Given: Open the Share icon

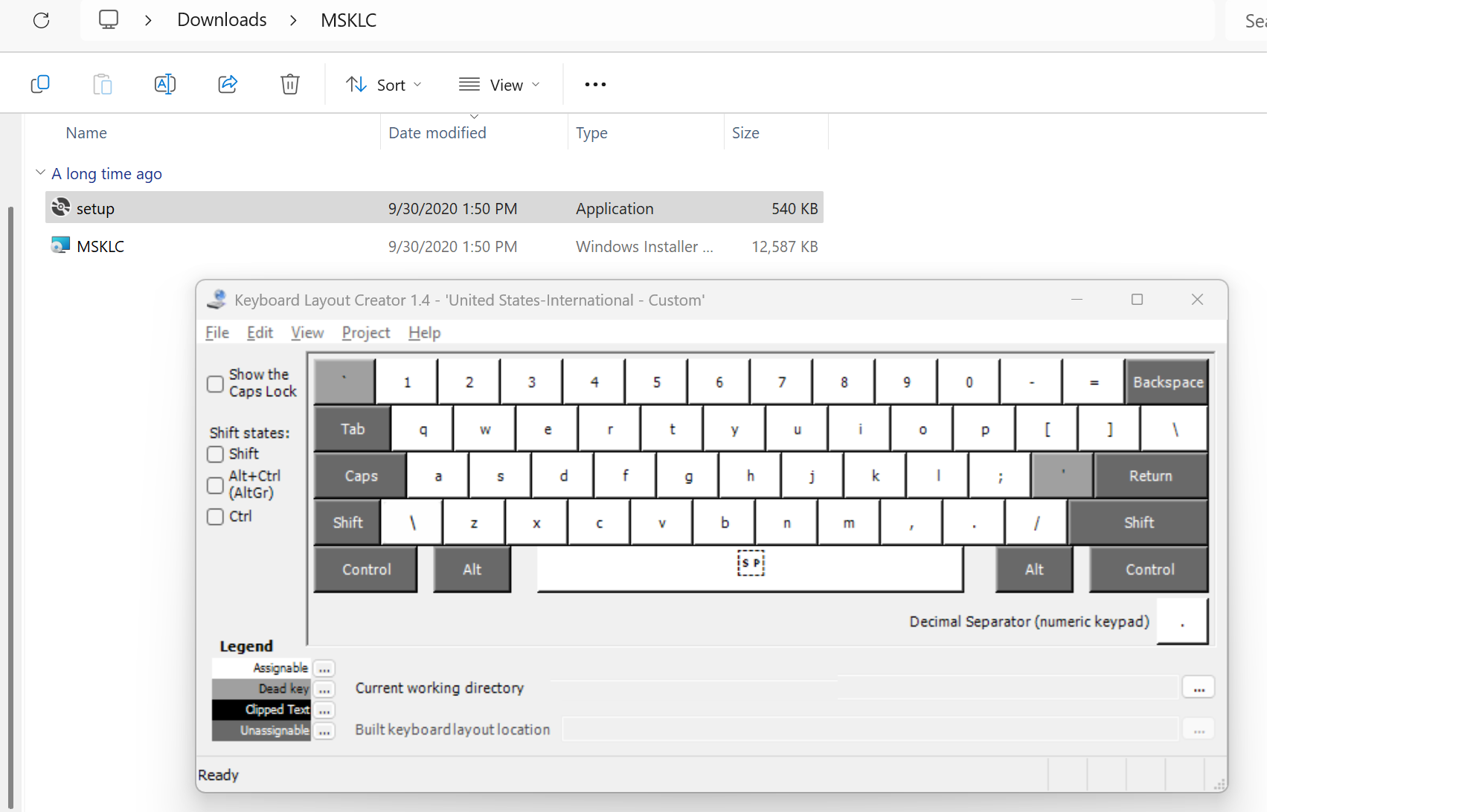Looking at the screenshot, I should (228, 84).
